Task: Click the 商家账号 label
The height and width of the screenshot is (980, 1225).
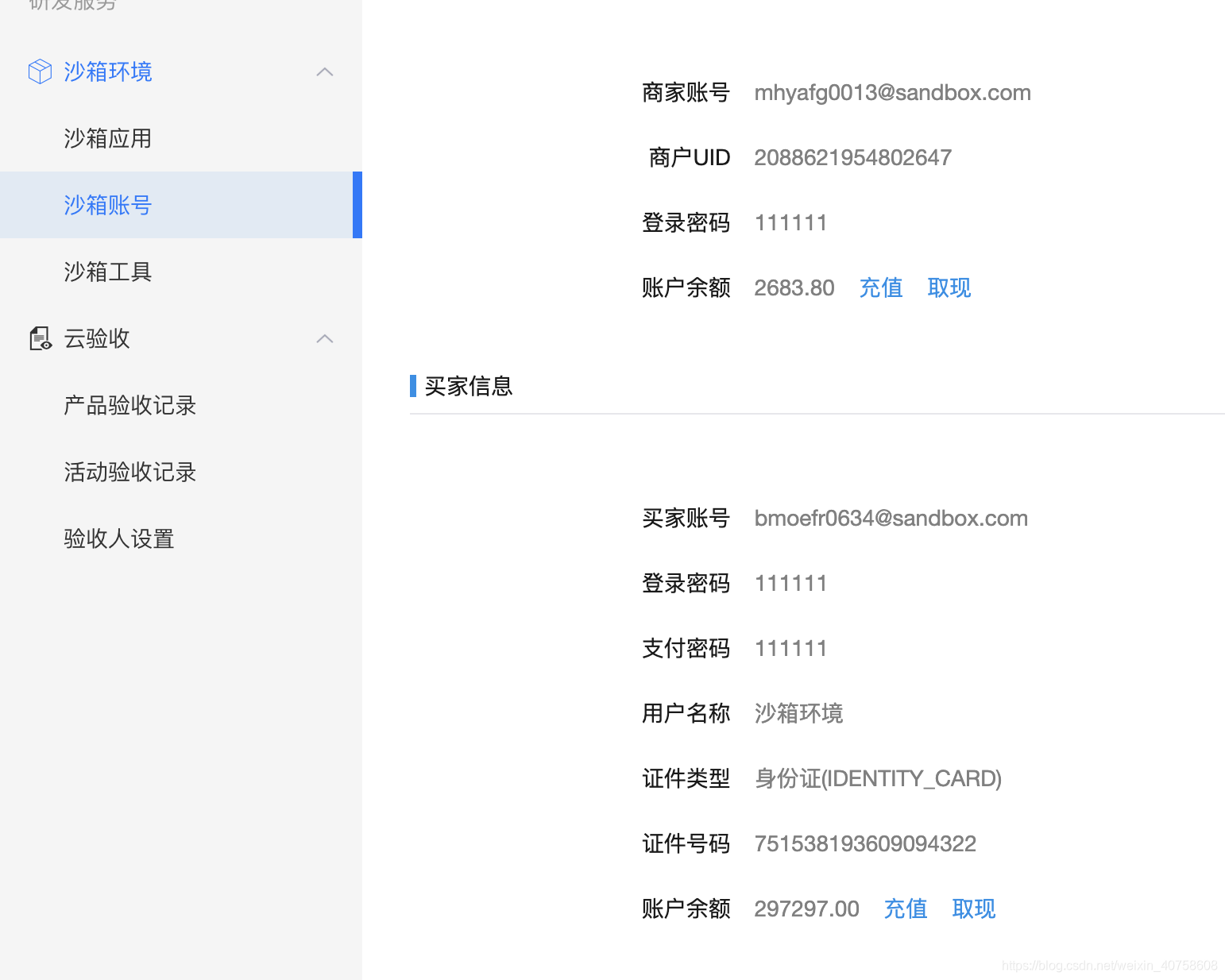Action: (x=686, y=93)
